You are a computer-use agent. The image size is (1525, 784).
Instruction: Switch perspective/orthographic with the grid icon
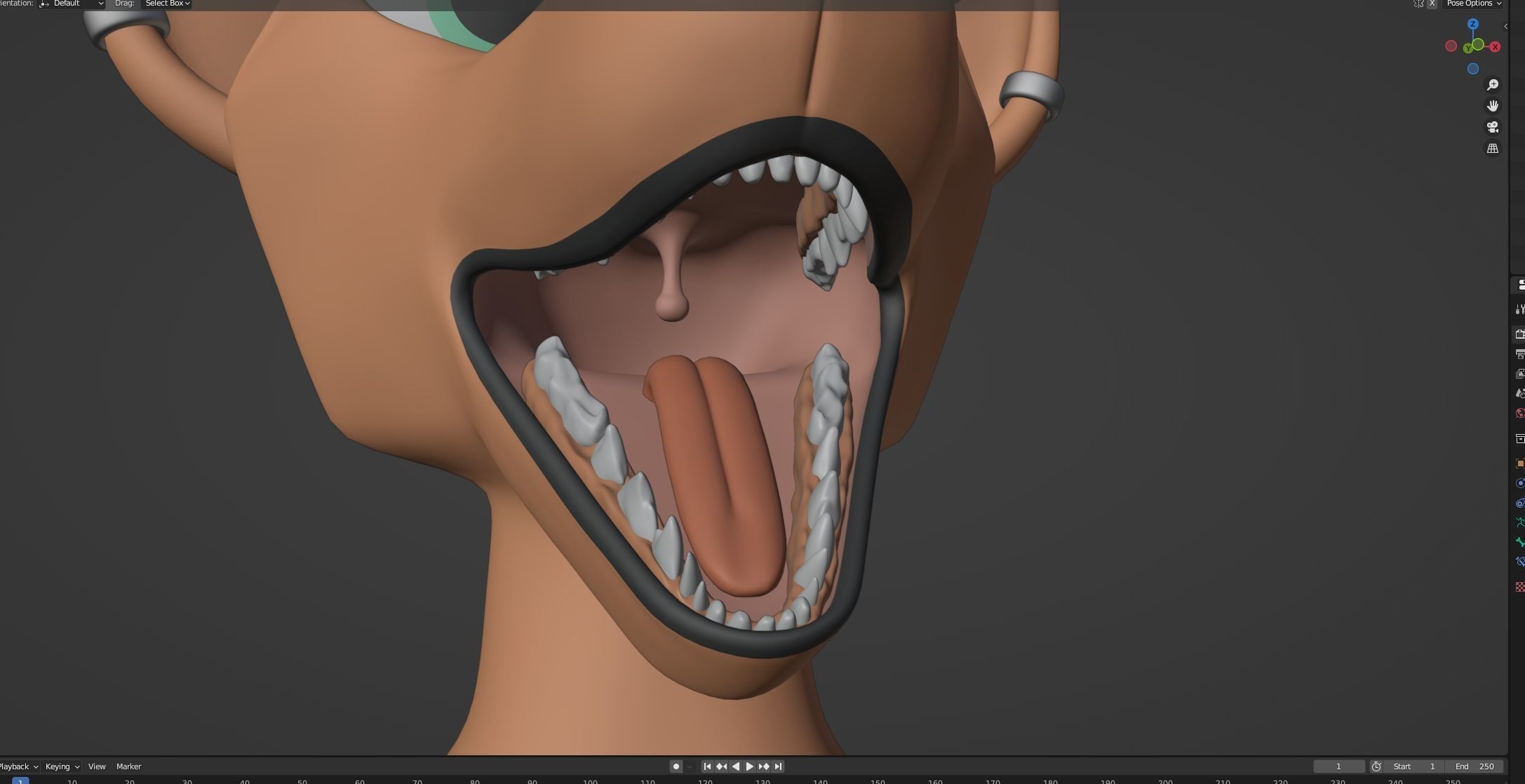1493,149
